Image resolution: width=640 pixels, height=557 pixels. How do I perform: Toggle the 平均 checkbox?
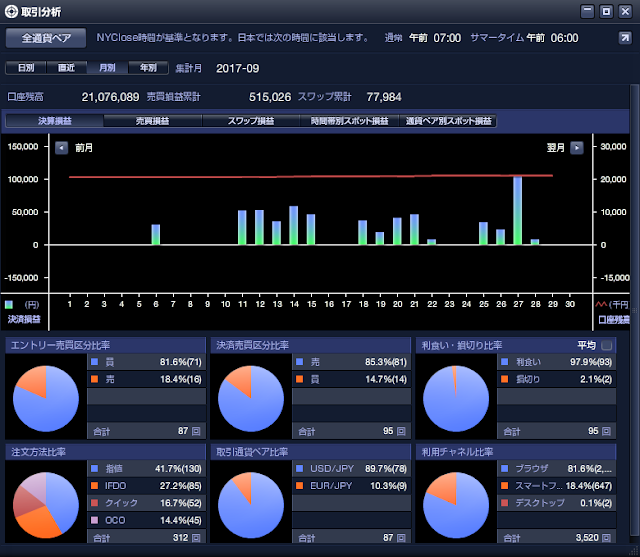[x=607, y=346]
